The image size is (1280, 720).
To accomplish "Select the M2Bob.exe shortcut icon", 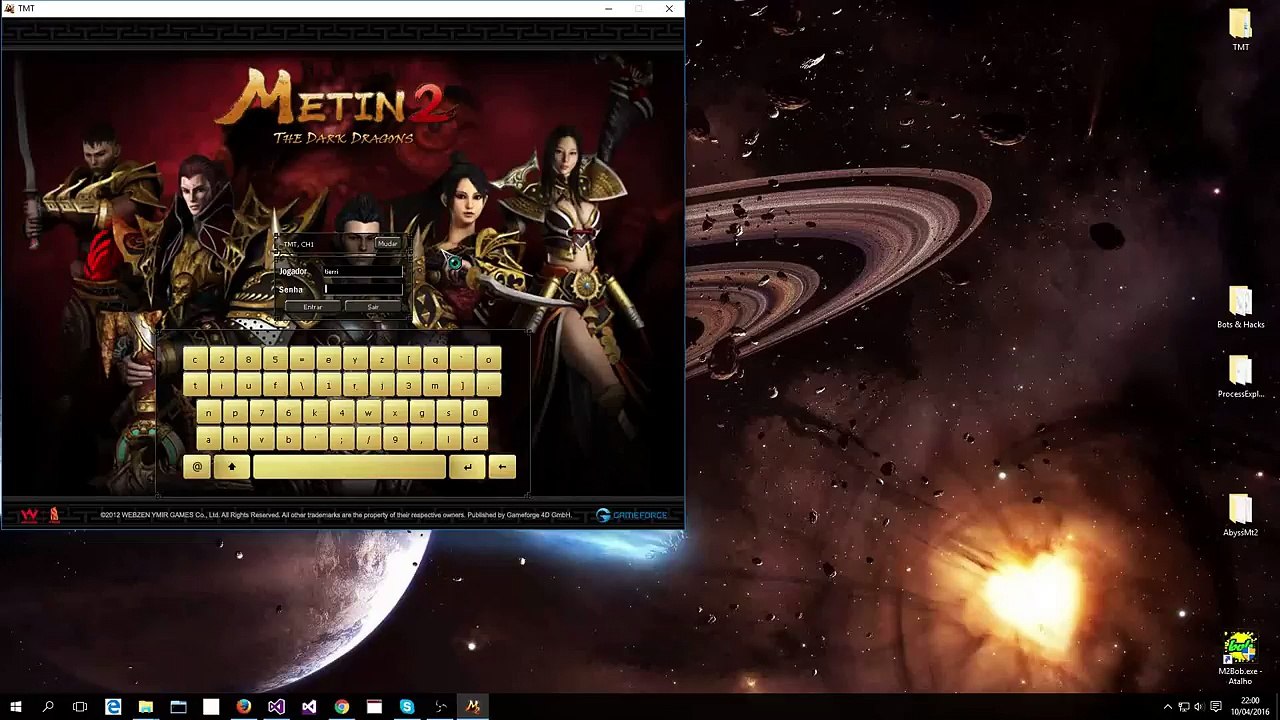I will [1240, 658].
